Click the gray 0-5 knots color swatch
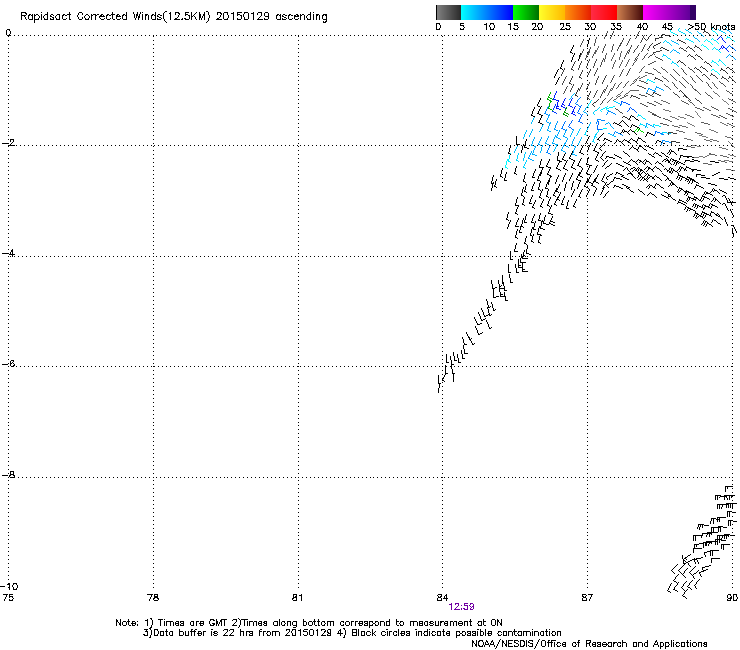 click(448, 12)
